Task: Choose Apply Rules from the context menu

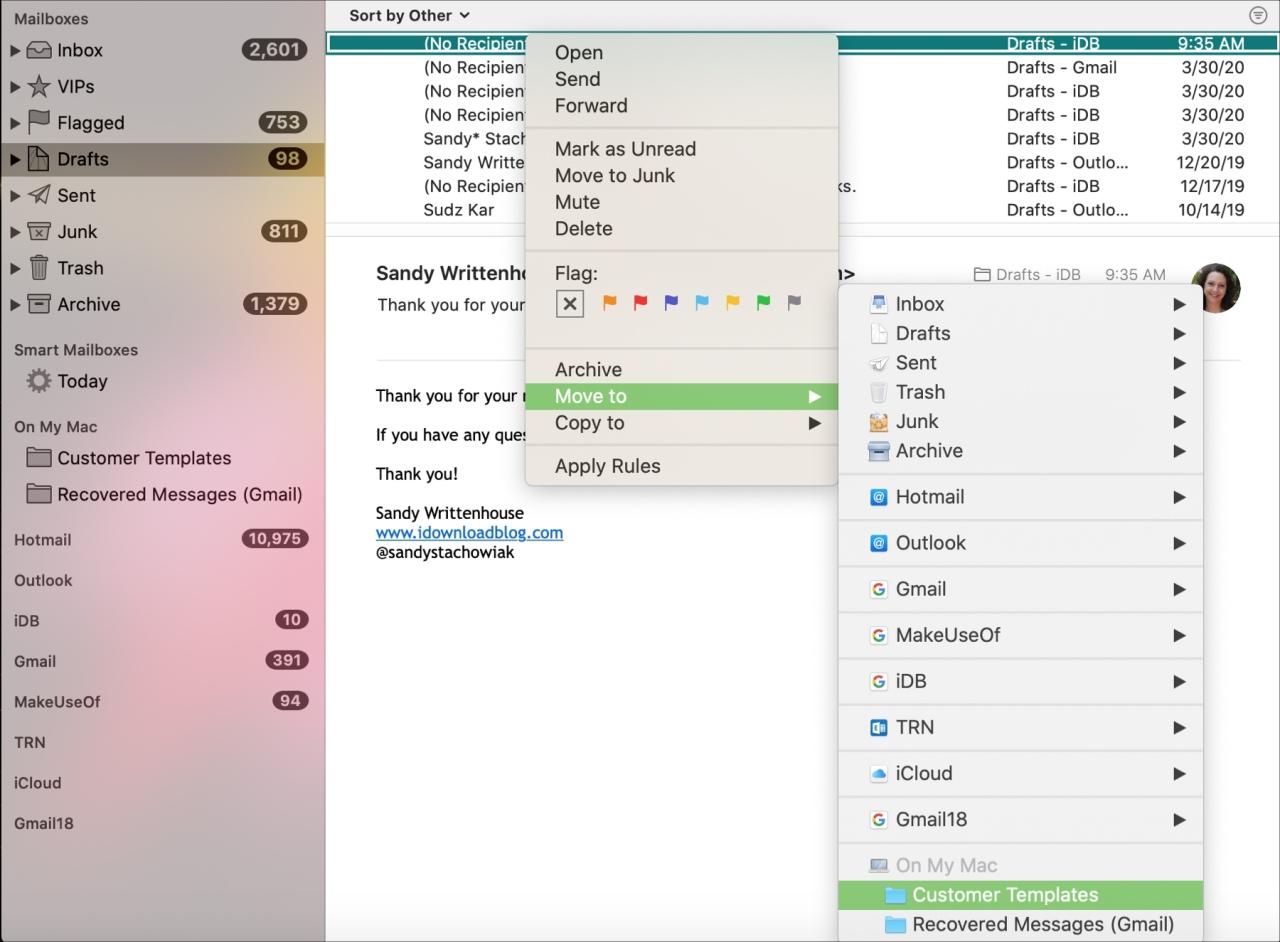Action: 607,465
